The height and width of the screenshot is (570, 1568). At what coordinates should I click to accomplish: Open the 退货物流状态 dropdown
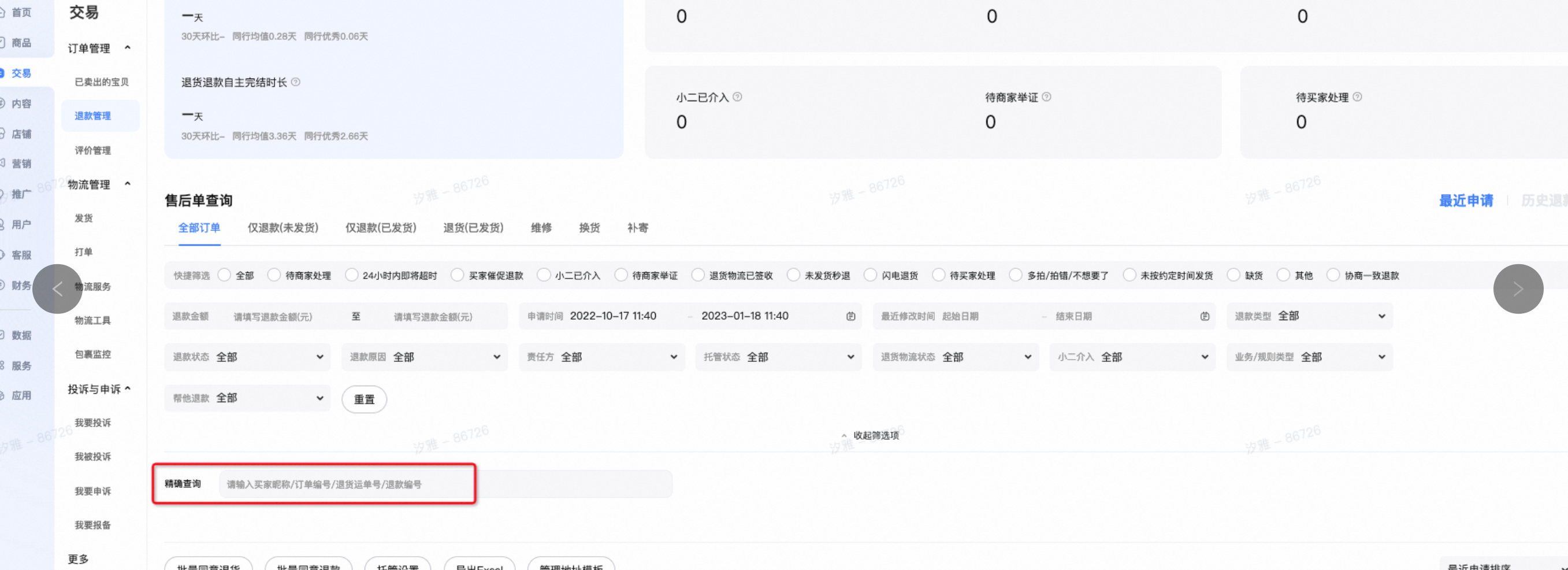click(x=956, y=357)
